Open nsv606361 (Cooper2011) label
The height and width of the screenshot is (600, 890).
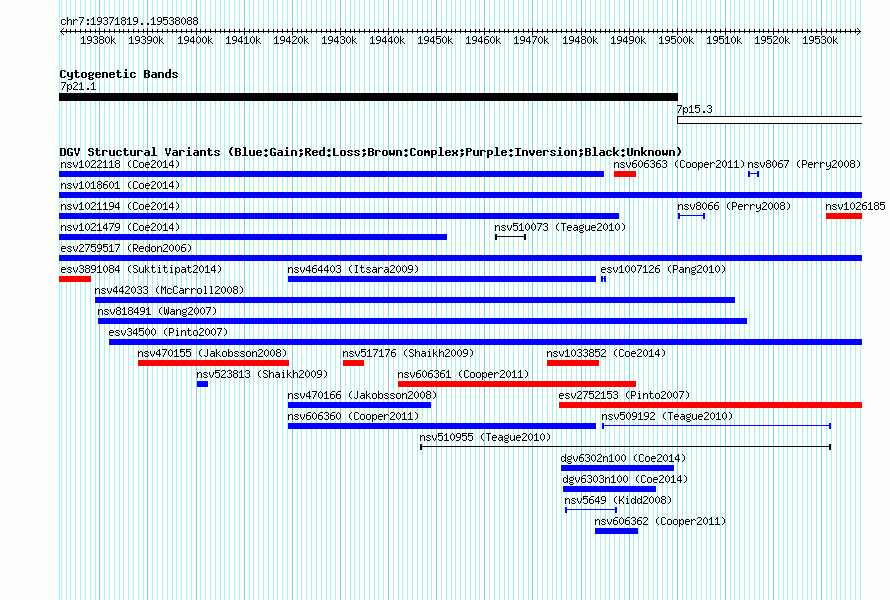coord(463,374)
